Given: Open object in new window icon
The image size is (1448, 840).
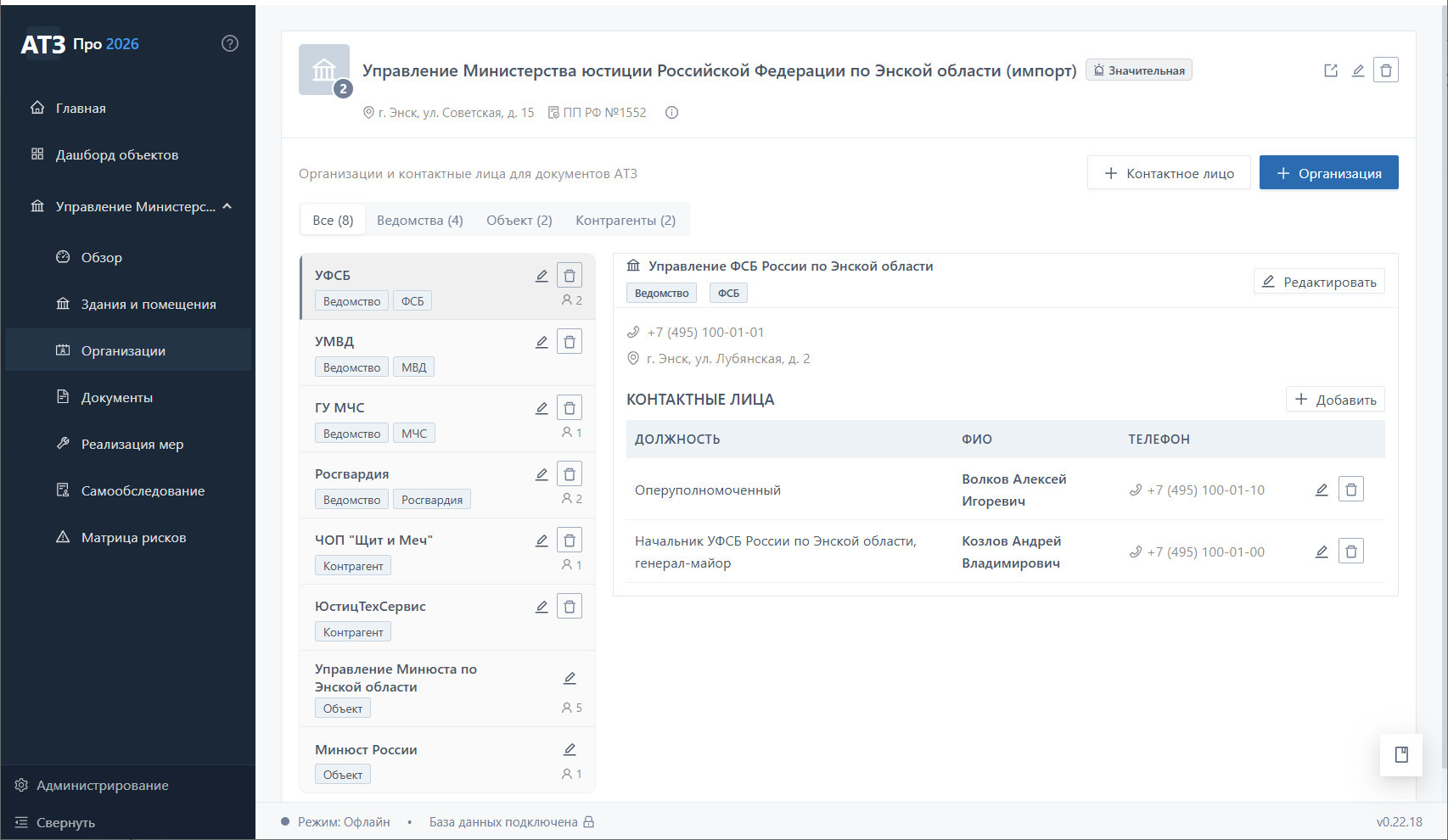Looking at the screenshot, I should [1331, 70].
